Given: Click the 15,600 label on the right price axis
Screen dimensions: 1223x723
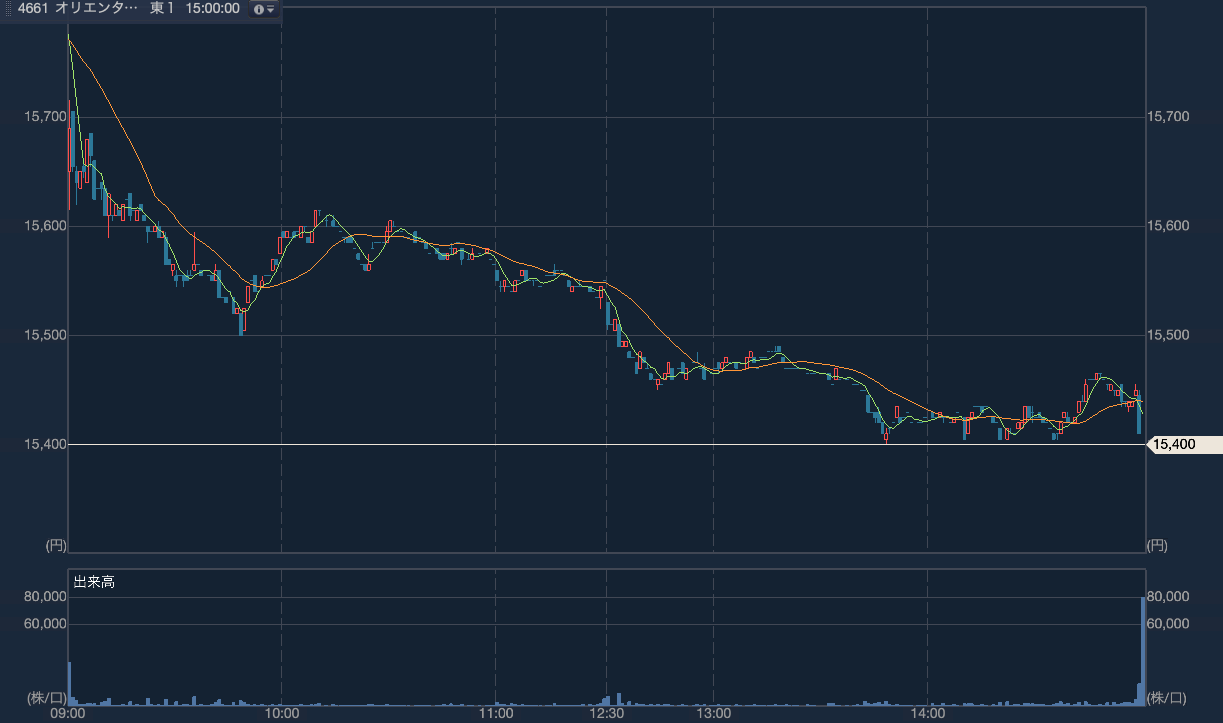Looking at the screenshot, I should pyautogui.click(x=1170, y=226).
